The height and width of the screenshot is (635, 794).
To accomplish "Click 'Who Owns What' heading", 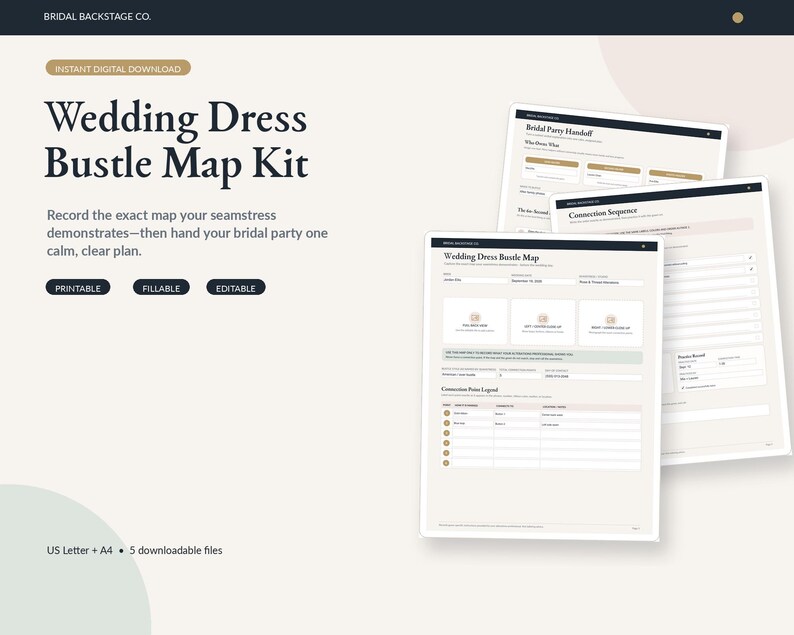I will [x=541, y=144].
